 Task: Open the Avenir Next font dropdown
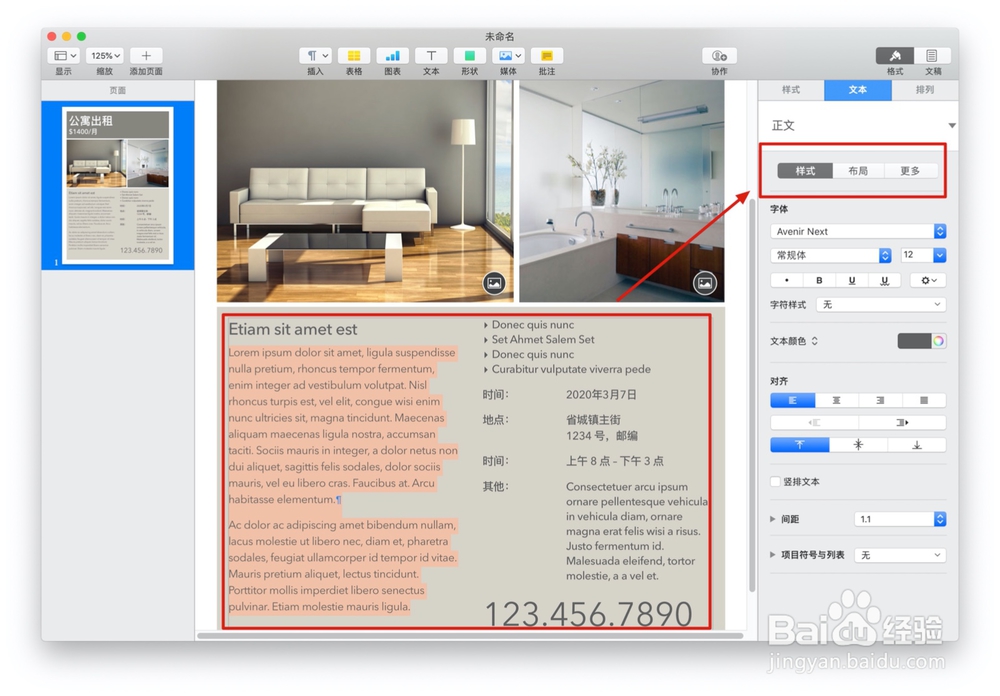tap(858, 231)
